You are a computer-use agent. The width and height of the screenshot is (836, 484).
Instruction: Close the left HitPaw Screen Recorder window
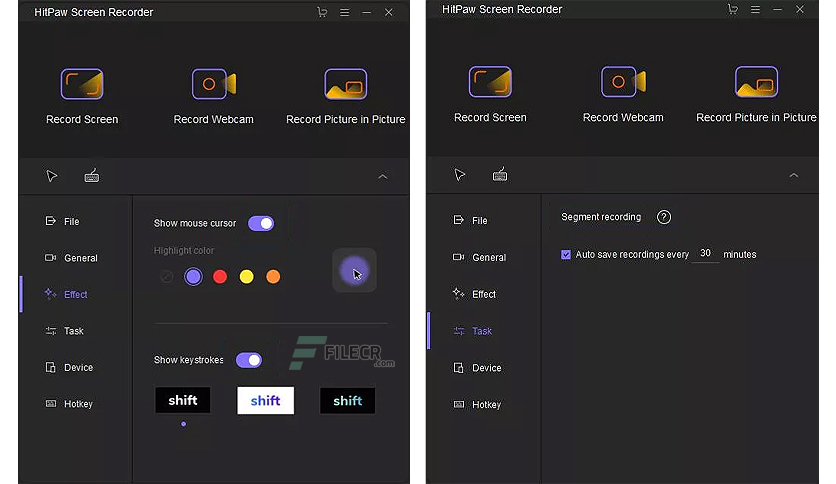click(389, 12)
